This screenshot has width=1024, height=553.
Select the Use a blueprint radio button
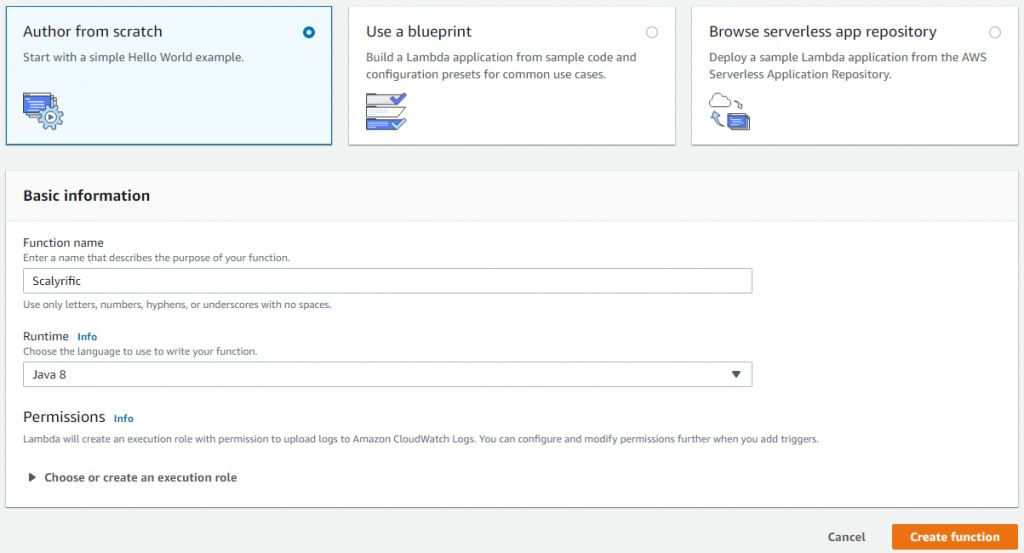click(x=652, y=32)
